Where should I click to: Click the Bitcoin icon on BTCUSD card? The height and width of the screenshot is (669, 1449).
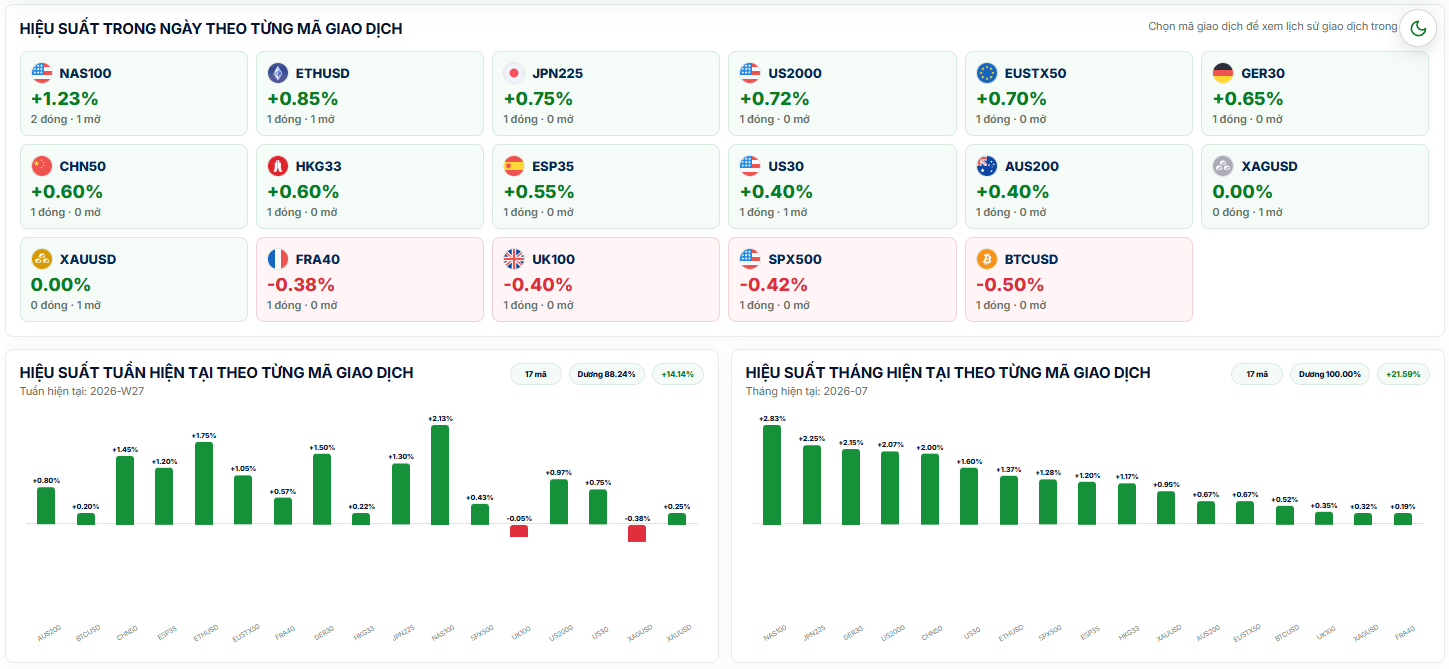point(987,259)
